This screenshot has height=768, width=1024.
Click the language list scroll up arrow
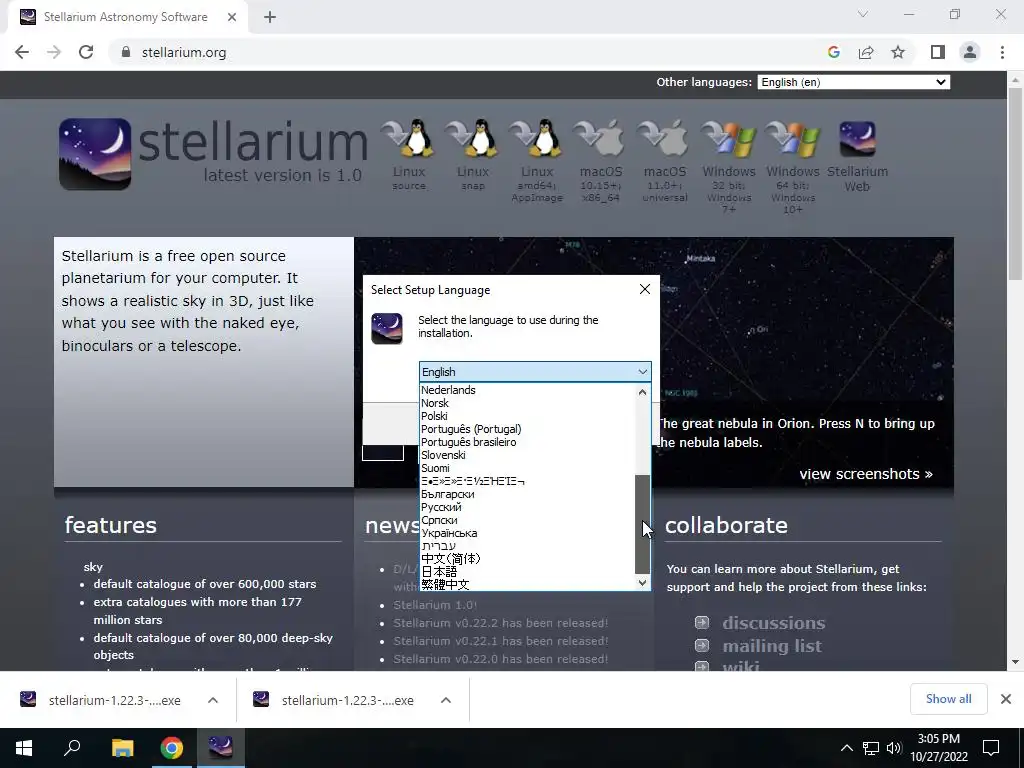pos(643,392)
